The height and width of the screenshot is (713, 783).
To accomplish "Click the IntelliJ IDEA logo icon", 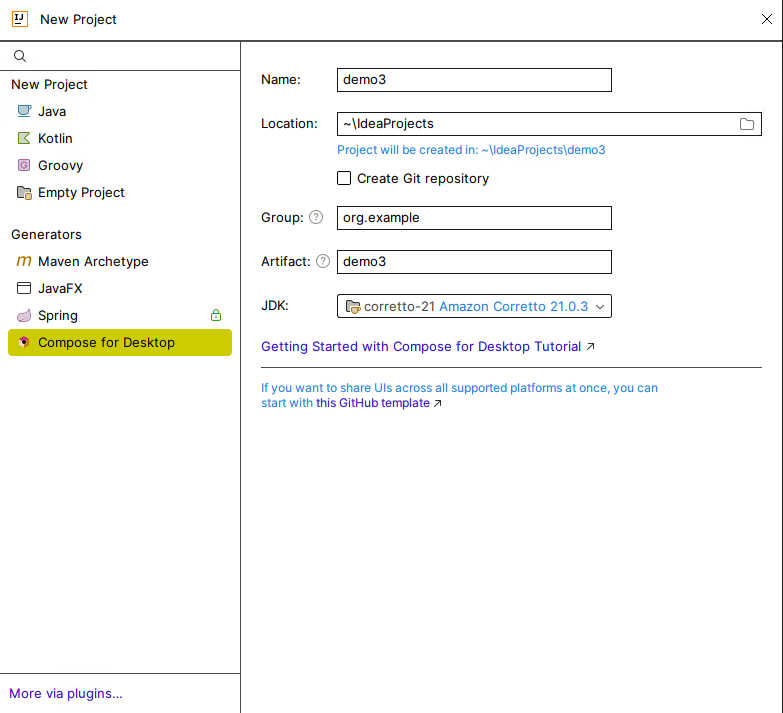I will [19, 19].
